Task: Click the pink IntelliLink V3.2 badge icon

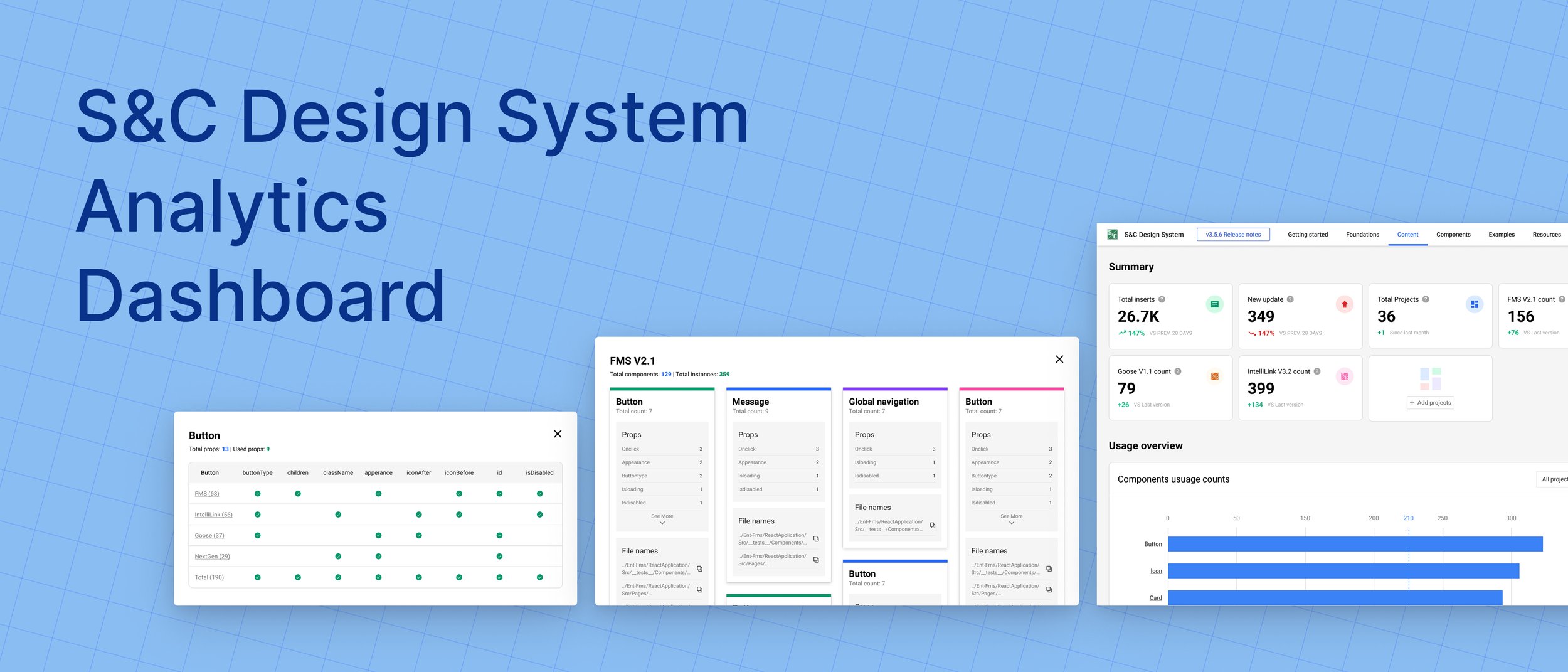Action: tap(1345, 376)
